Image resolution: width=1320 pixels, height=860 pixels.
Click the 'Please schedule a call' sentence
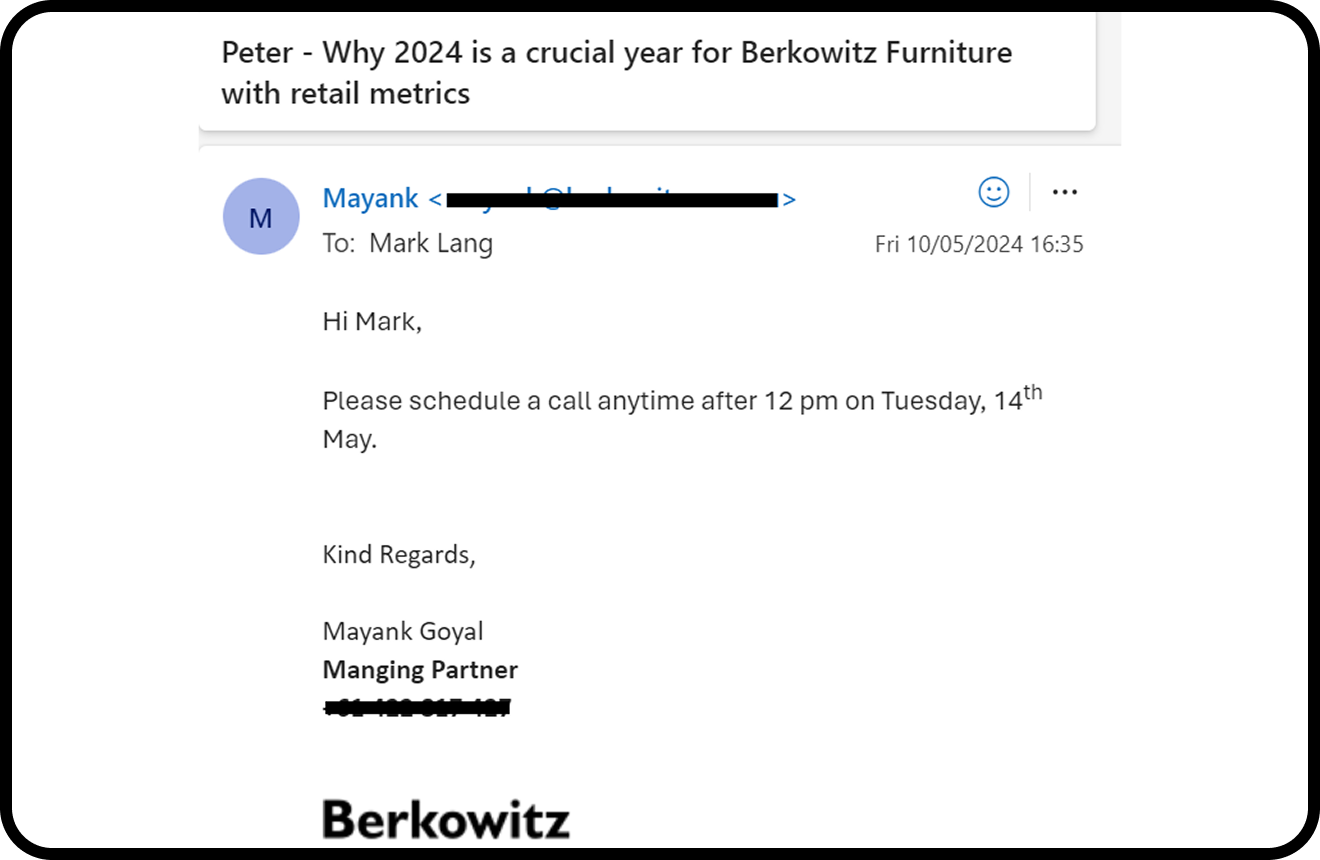[682, 419]
